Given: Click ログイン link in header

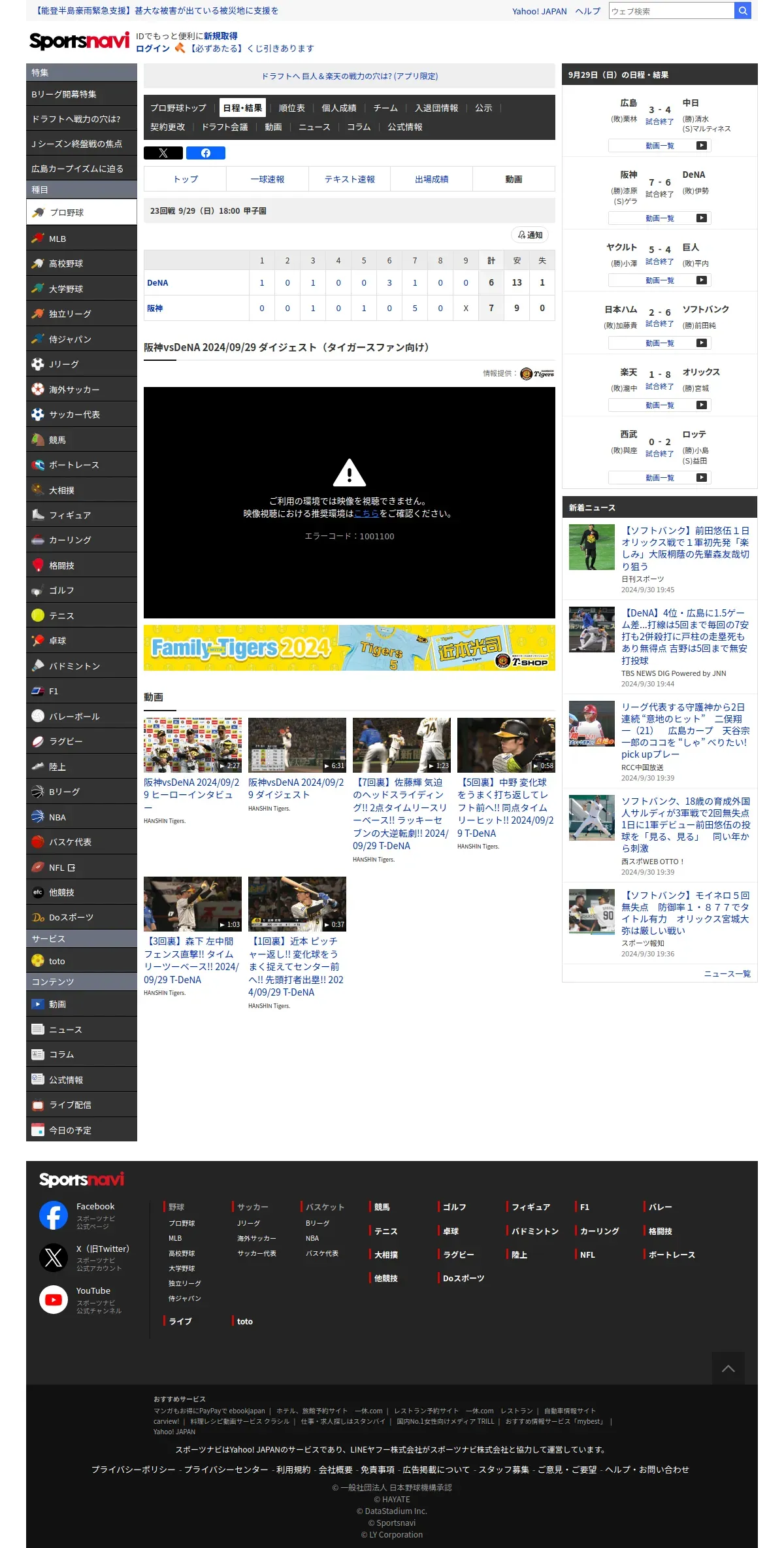Looking at the screenshot, I should 153,48.
